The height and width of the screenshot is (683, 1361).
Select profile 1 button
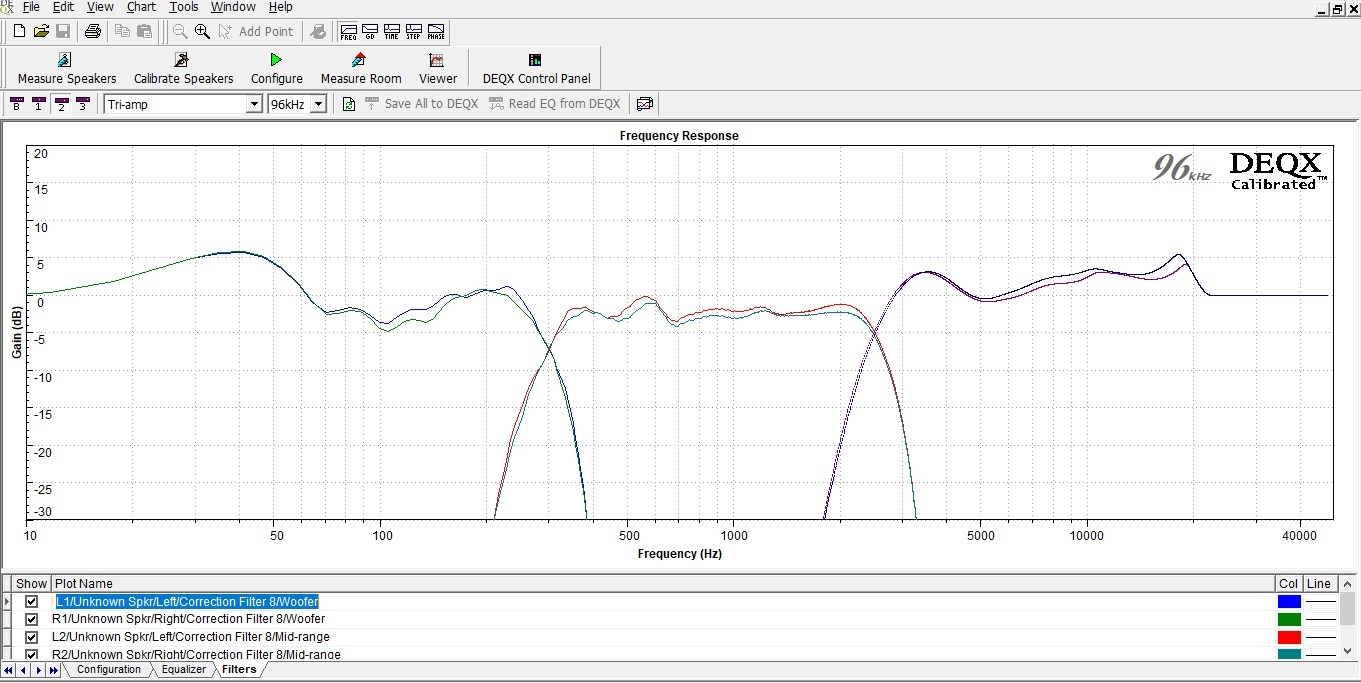pyautogui.click(x=38, y=103)
